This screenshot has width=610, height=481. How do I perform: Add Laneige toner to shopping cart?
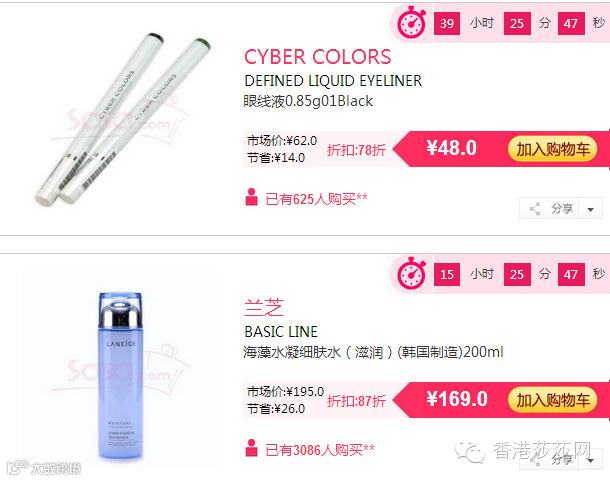552,400
